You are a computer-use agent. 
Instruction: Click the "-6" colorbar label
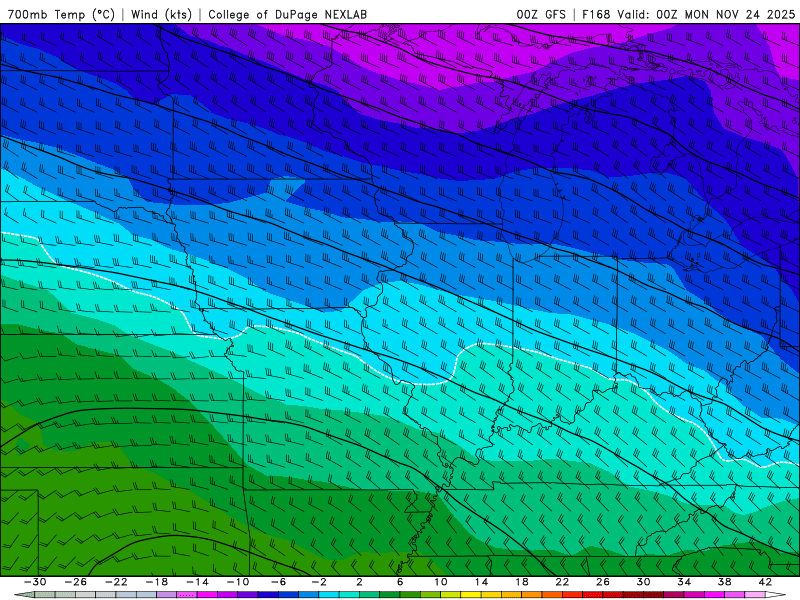278,582
